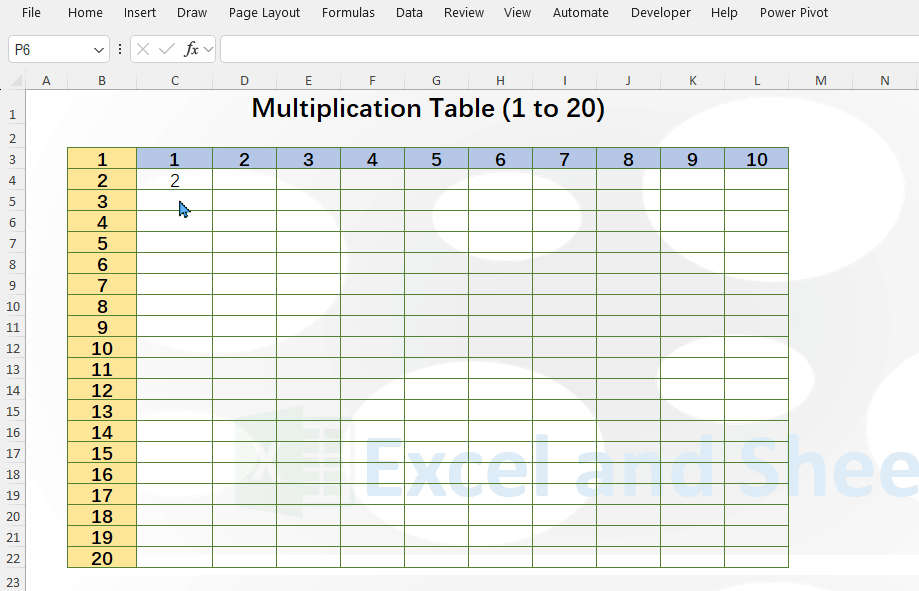Switch to the Data tab
The height and width of the screenshot is (591, 919).
click(x=408, y=13)
